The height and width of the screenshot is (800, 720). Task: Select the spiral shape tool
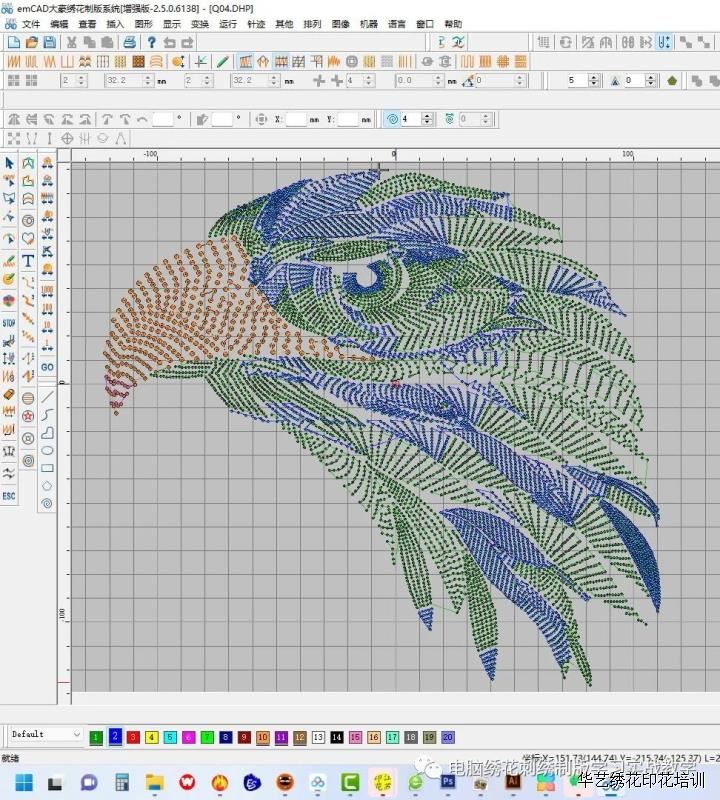(47, 504)
